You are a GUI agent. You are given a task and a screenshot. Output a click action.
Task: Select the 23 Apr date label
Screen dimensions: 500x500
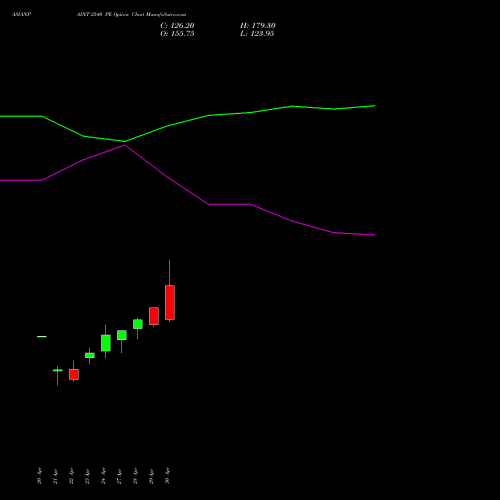87,476
